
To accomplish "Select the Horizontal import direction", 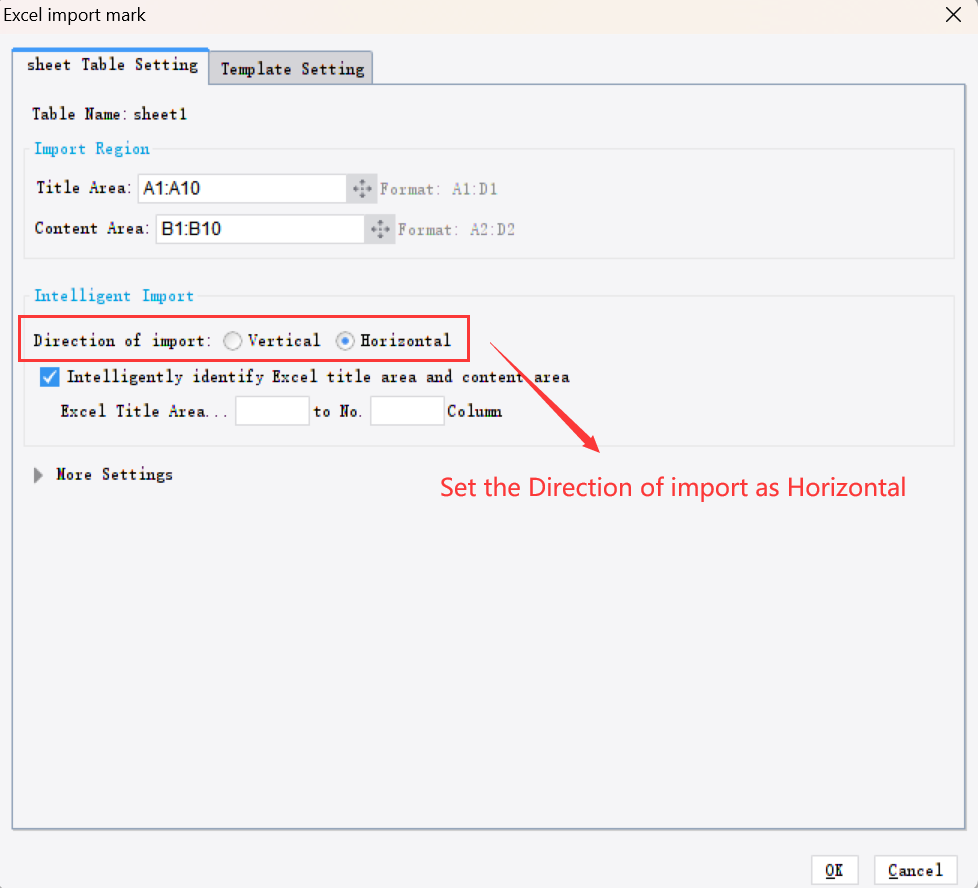I will (x=345, y=340).
